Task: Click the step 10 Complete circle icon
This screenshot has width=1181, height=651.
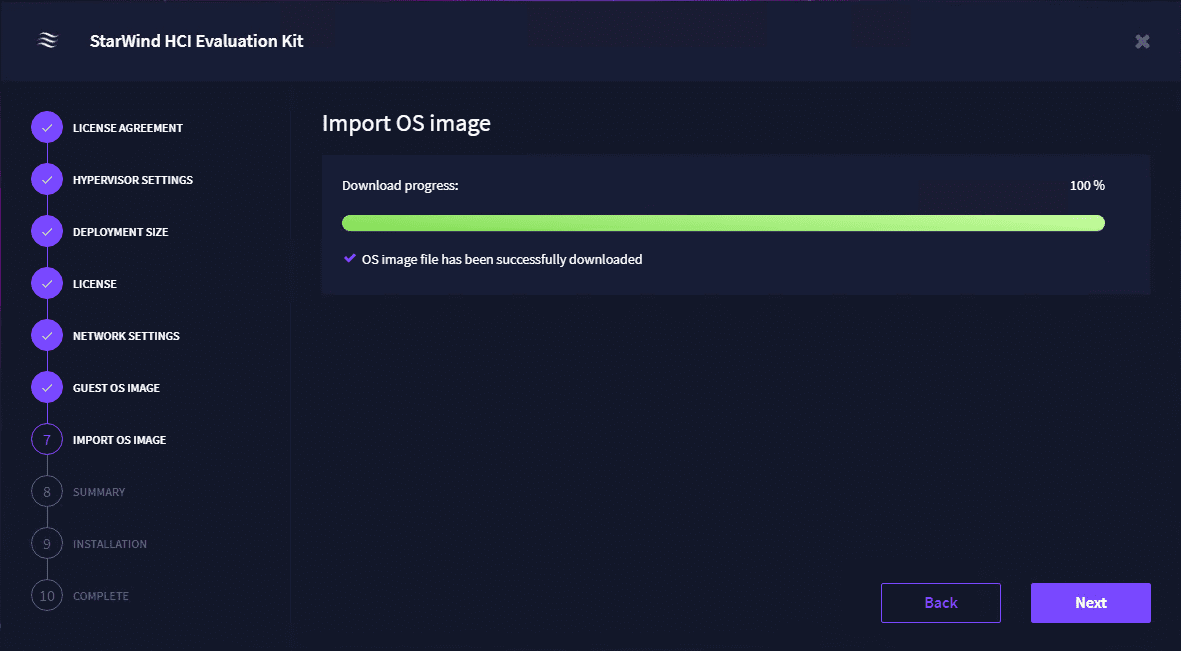Action: pyautogui.click(x=47, y=596)
